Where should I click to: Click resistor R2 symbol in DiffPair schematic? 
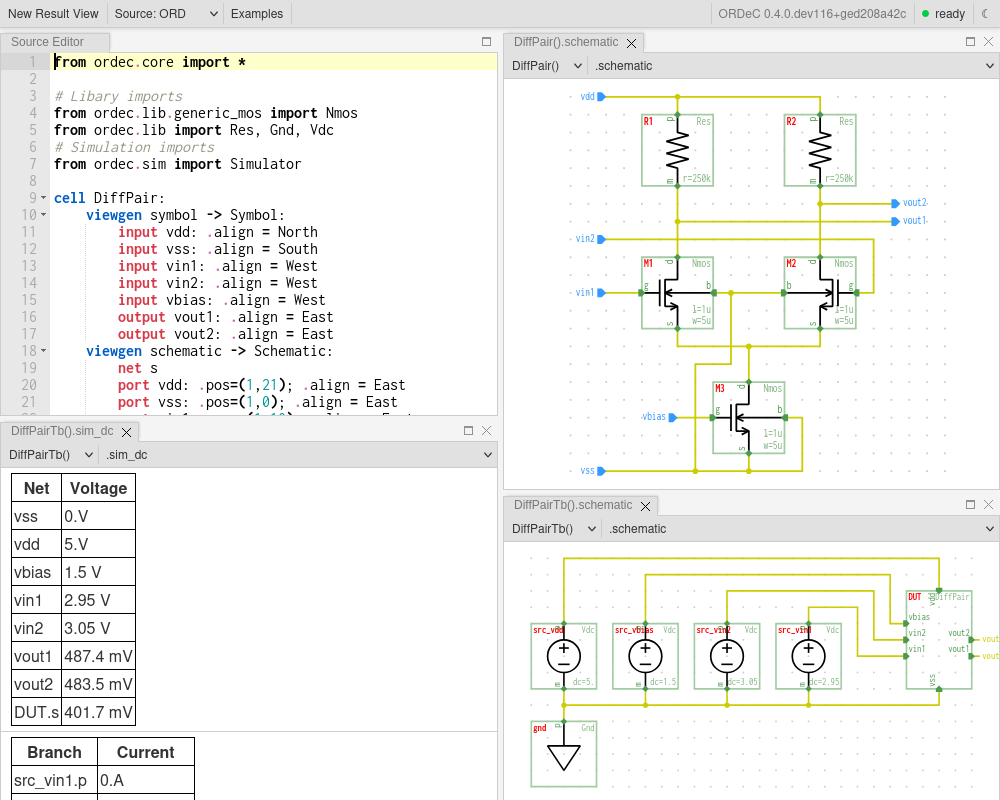point(820,151)
